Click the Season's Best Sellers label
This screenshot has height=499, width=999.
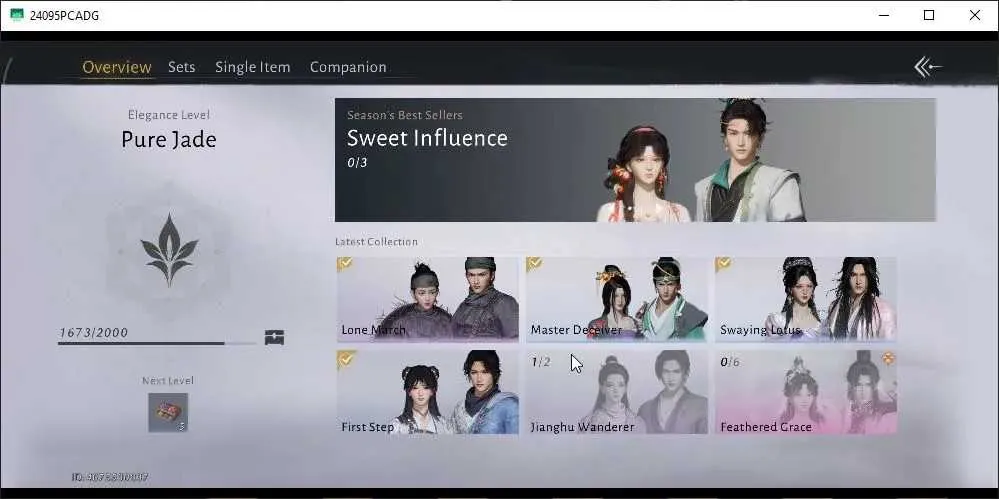coord(405,115)
